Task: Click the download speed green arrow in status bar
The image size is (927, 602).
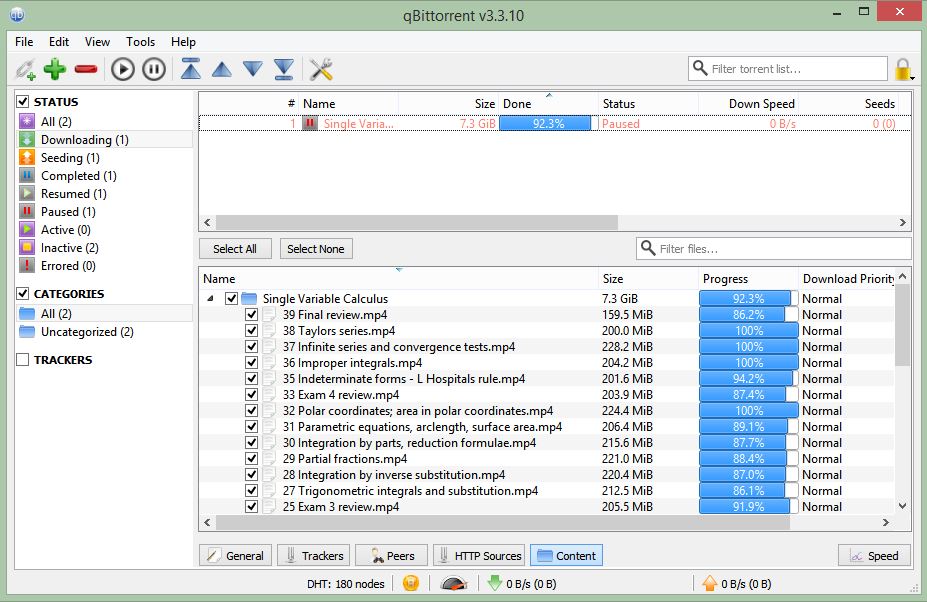Action: 495,584
